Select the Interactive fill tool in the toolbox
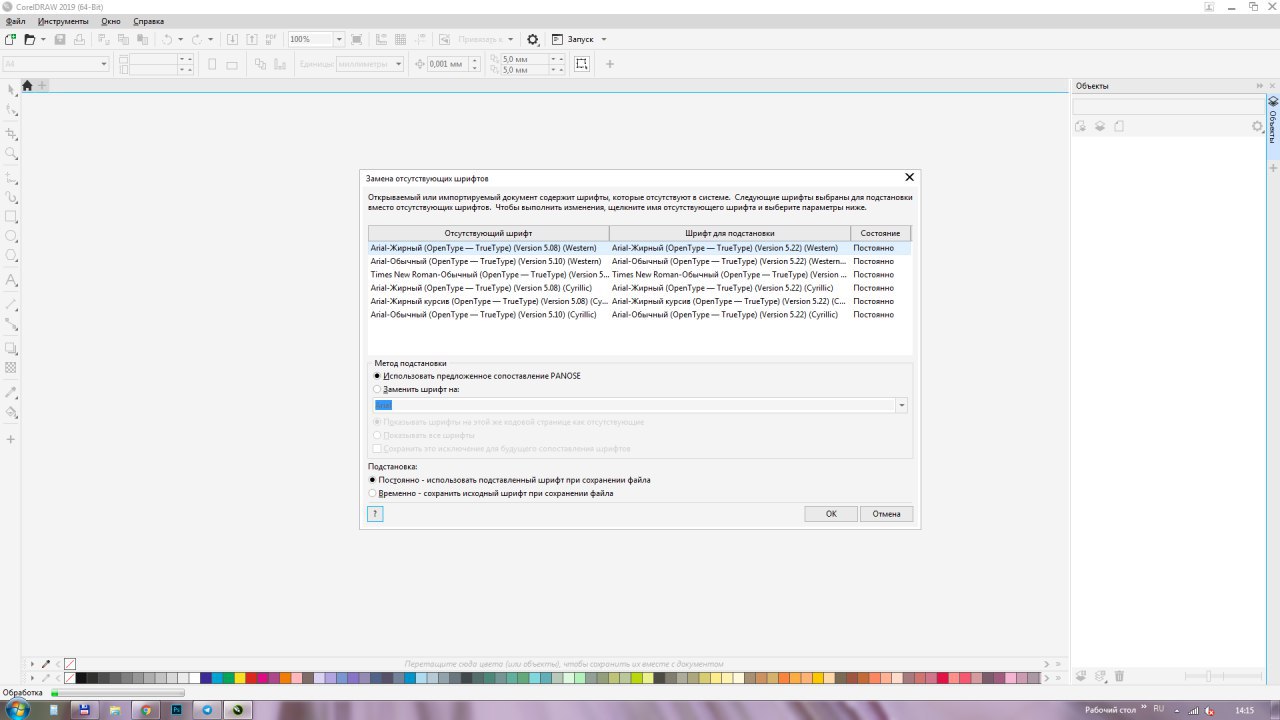1280x720 pixels. click(x=12, y=411)
